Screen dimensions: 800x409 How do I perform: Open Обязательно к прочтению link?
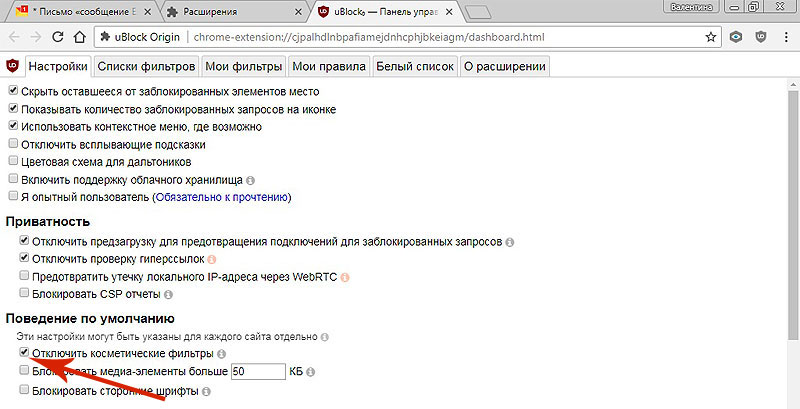click(x=222, y=197)
